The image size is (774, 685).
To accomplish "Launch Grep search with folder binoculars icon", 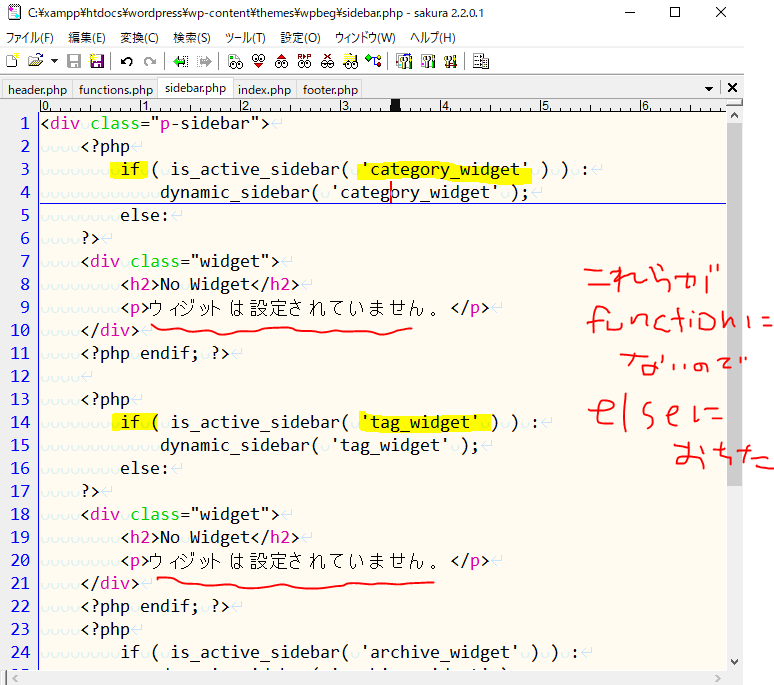I will coord(350,61).
